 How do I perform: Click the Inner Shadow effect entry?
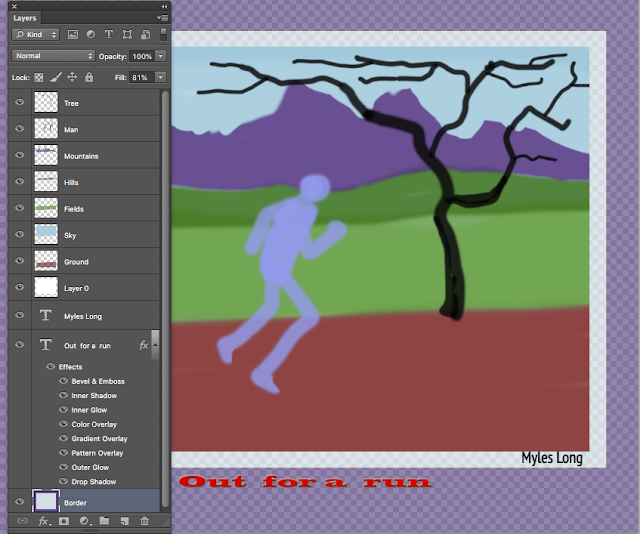click(94, 395)
